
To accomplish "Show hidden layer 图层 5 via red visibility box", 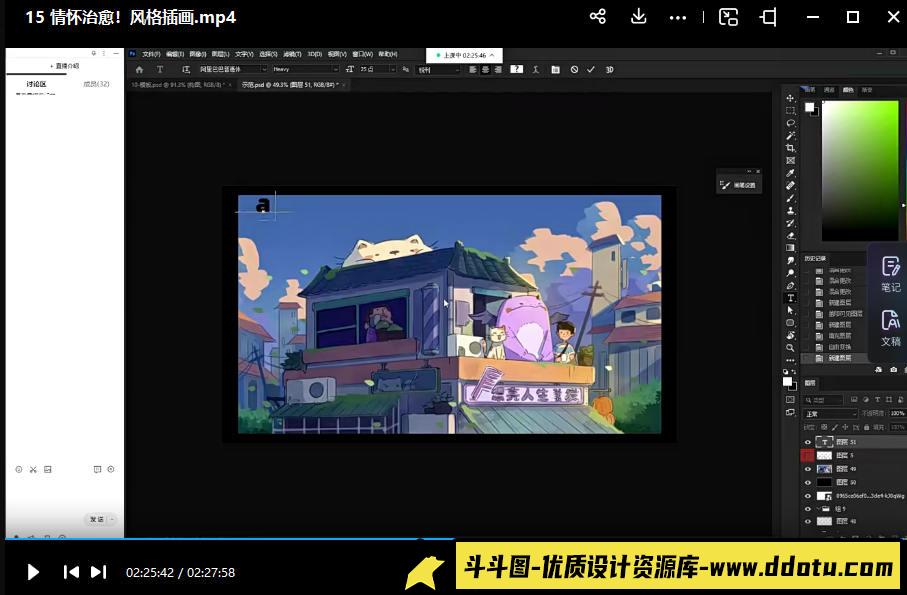I will pyautogui.click(x=808, y=456).
